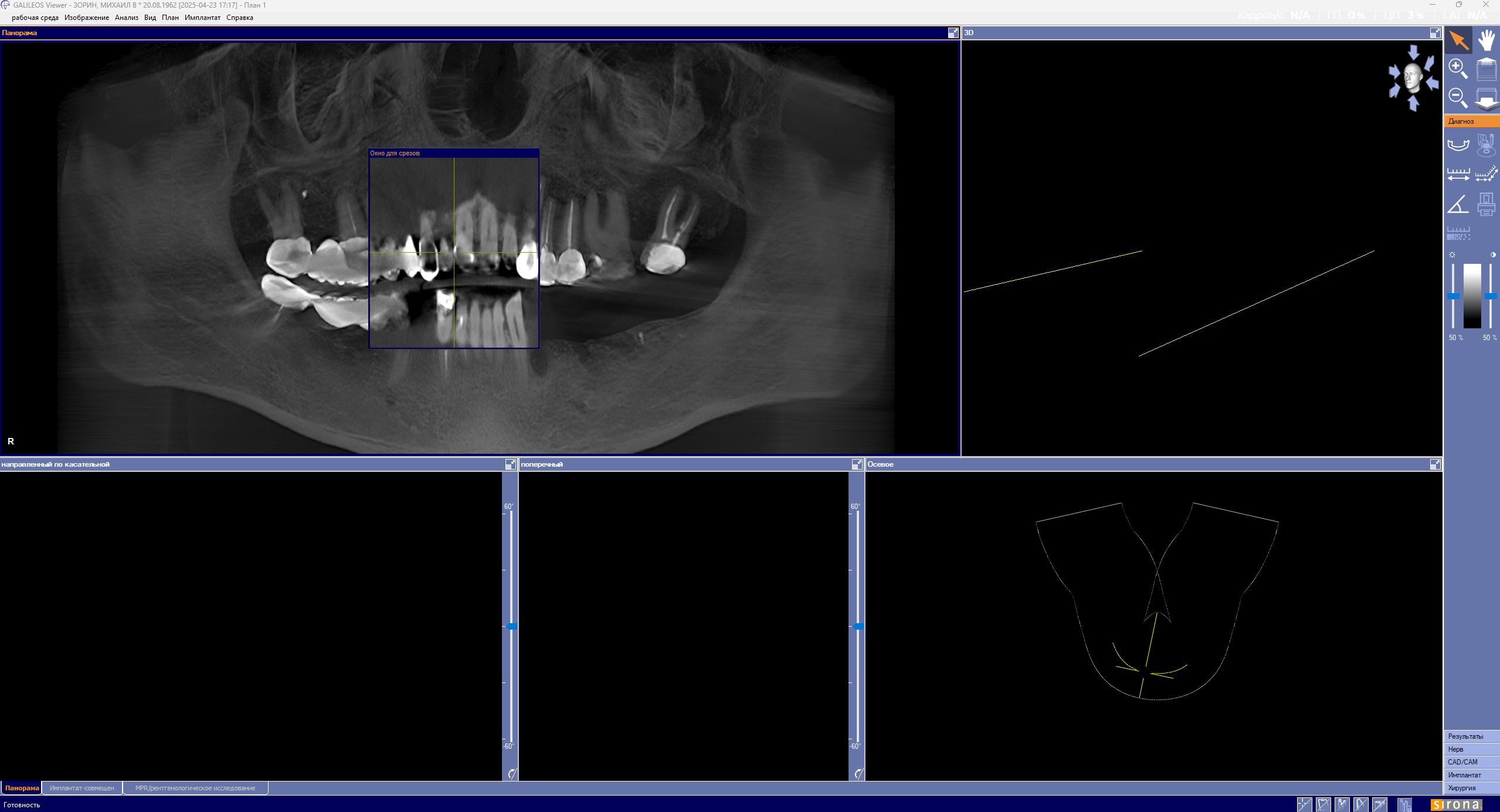
Task: Click the GALILEOS app icon in title bar
Action: coord(5,5)
